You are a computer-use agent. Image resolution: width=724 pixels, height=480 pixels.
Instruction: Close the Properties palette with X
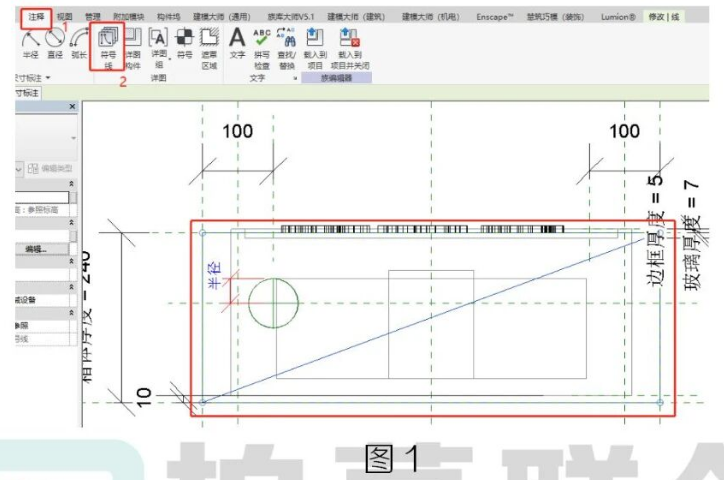(72, 107)
